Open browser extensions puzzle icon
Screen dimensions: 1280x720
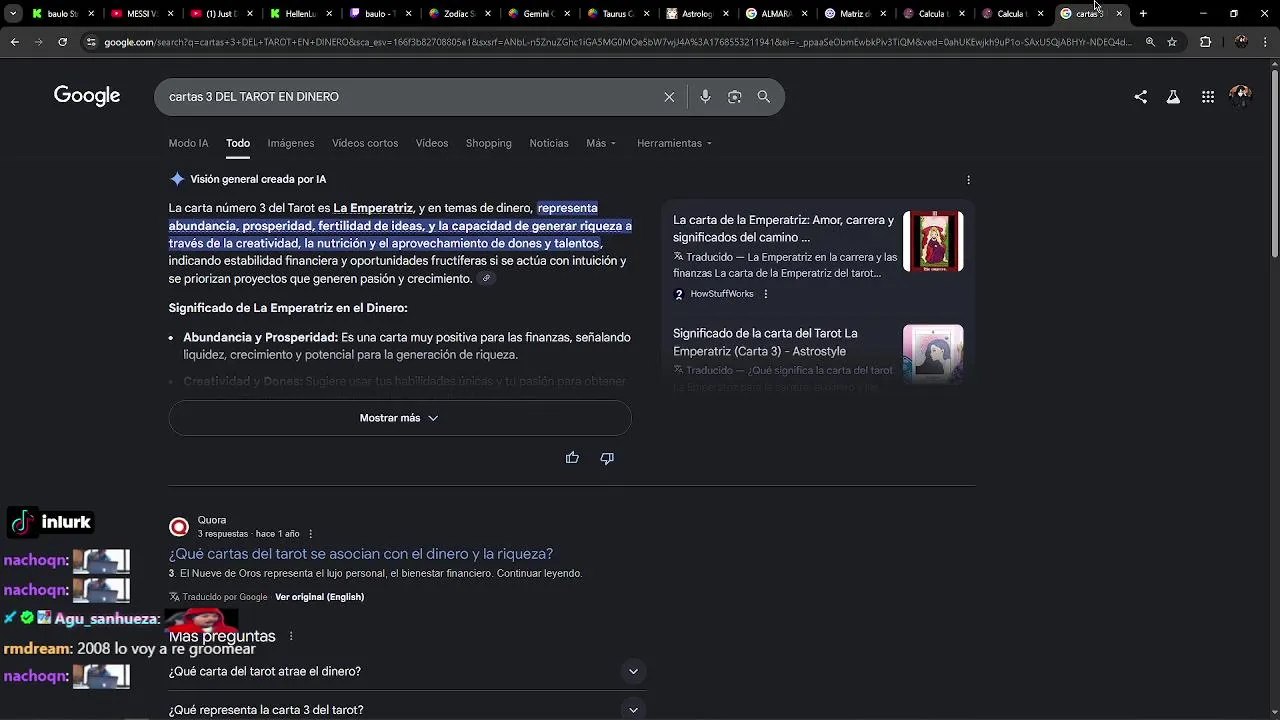tap(1205, 42)
